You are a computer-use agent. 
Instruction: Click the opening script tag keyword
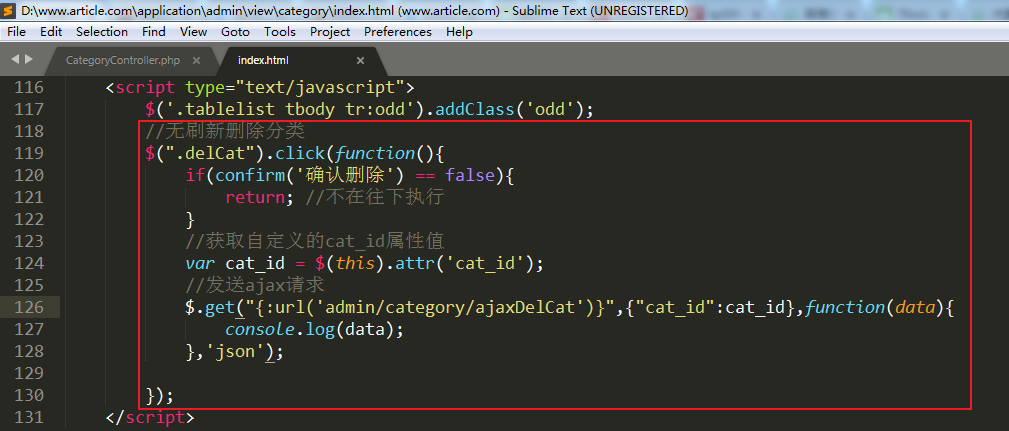click(145, 87)
